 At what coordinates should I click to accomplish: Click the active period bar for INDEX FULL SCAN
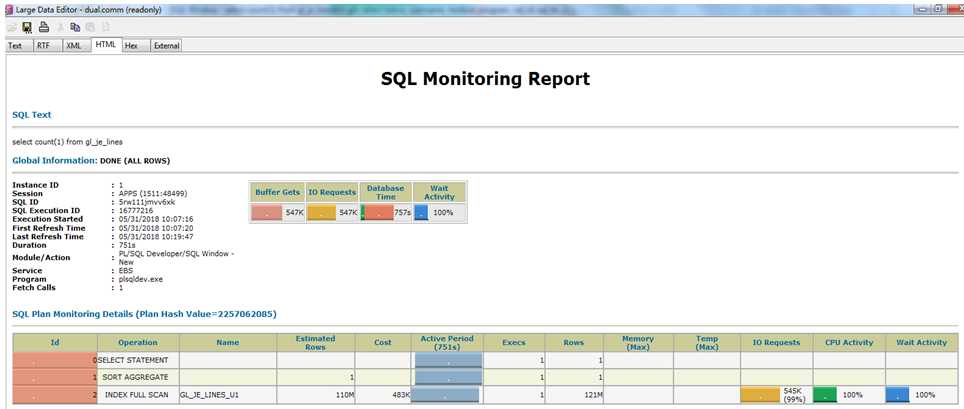(x=444, y=395)
